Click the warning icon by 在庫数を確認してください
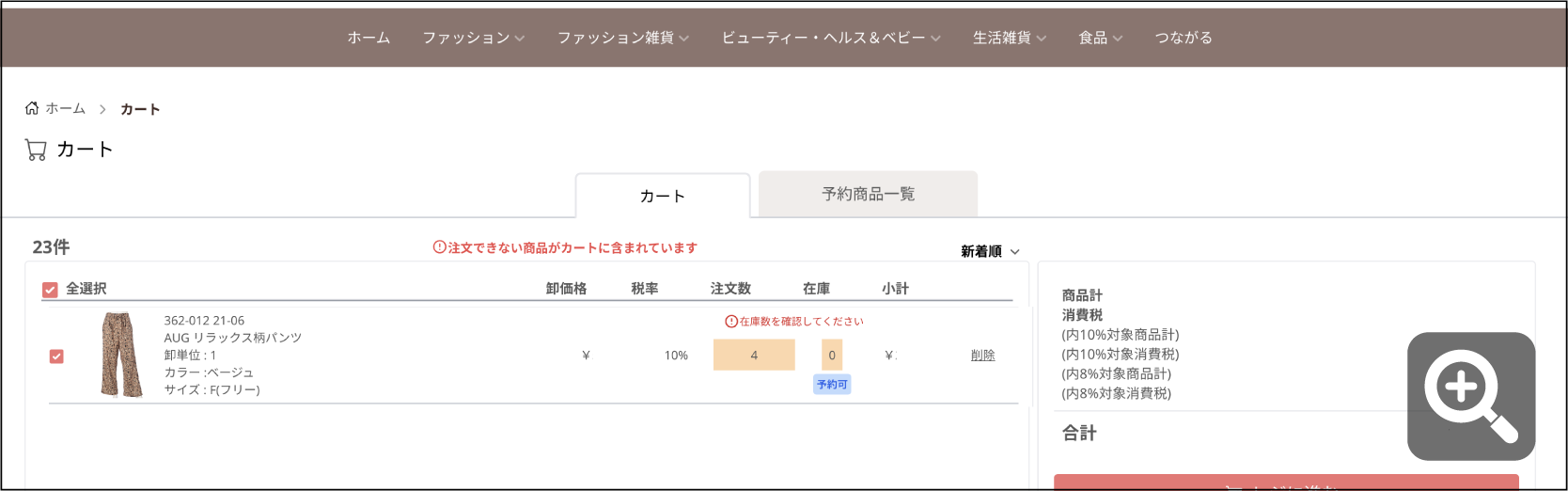Screen dimensions: 1568x491 click(x=731, y=321)
